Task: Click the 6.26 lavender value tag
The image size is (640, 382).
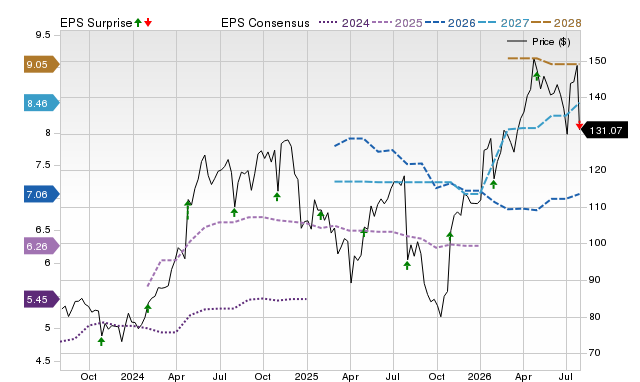Action: coord(42,246)
